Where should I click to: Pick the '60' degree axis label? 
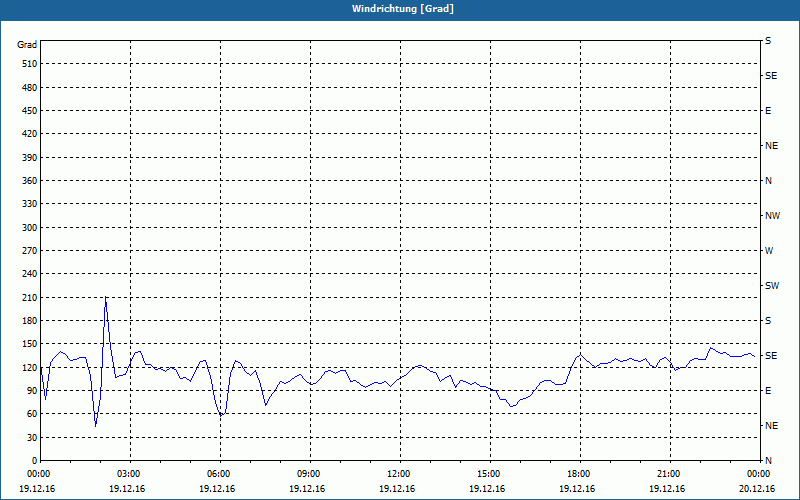[x=32, y=414]
